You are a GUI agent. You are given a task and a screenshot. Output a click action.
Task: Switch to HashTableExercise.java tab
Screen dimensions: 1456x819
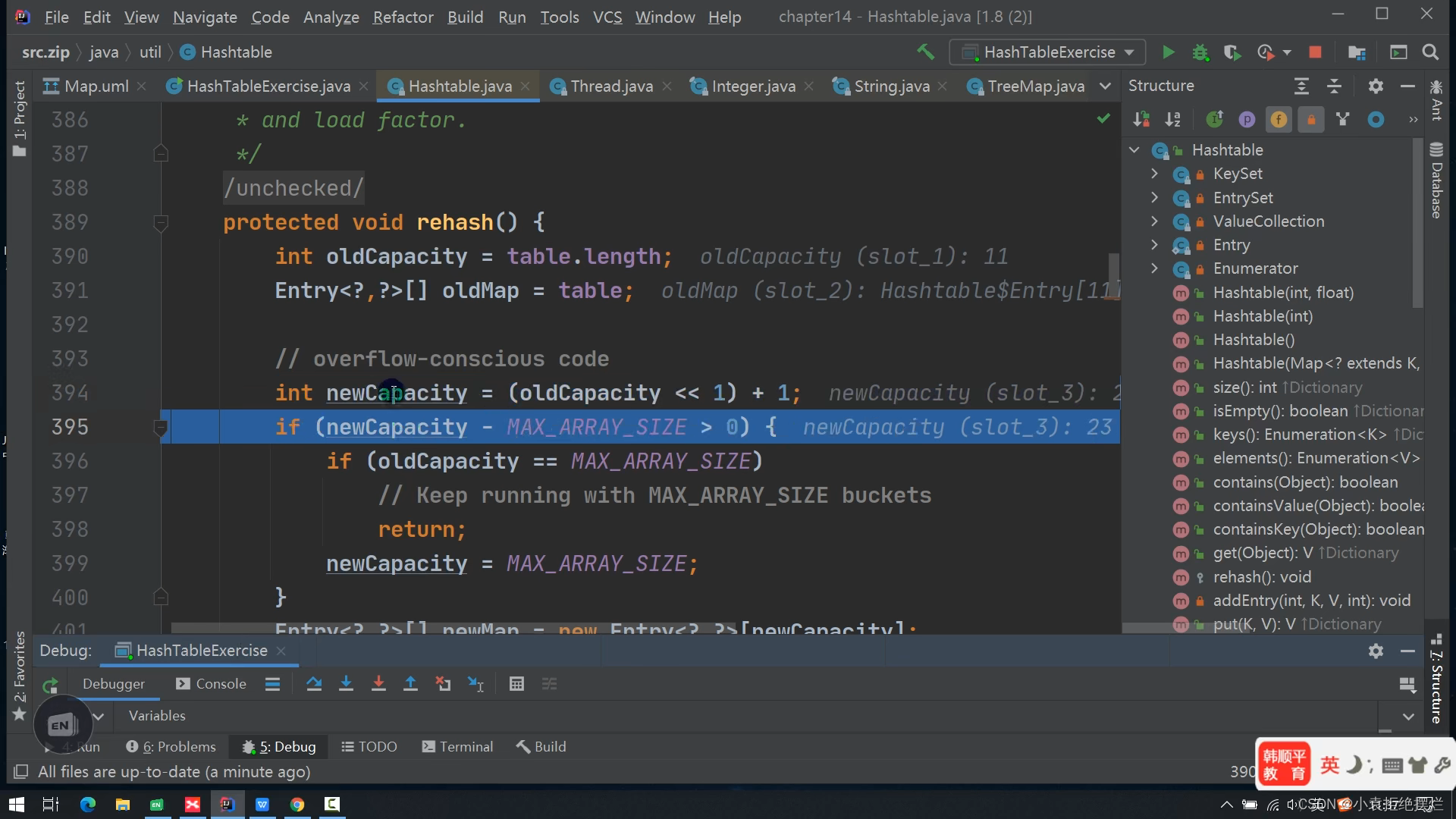point(268,86)
